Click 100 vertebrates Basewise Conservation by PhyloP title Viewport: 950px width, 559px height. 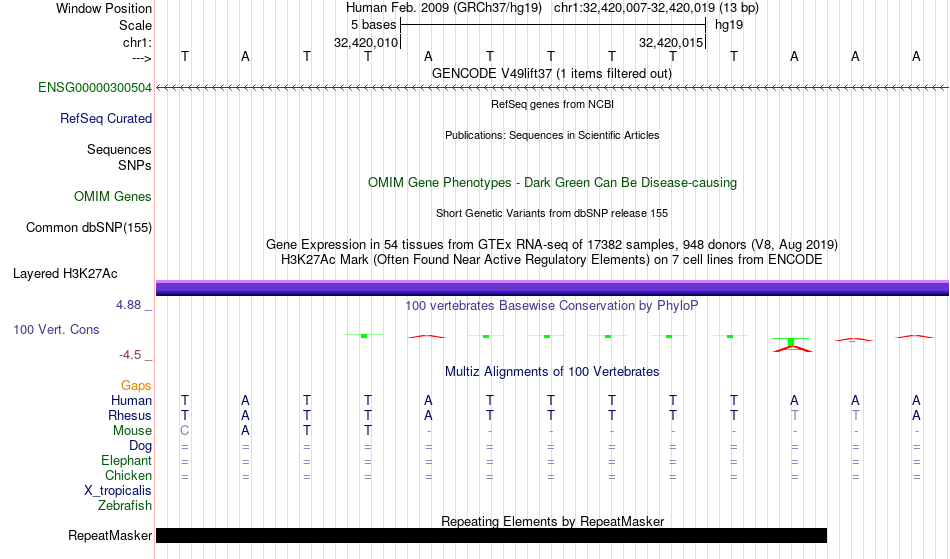point(551,306)
